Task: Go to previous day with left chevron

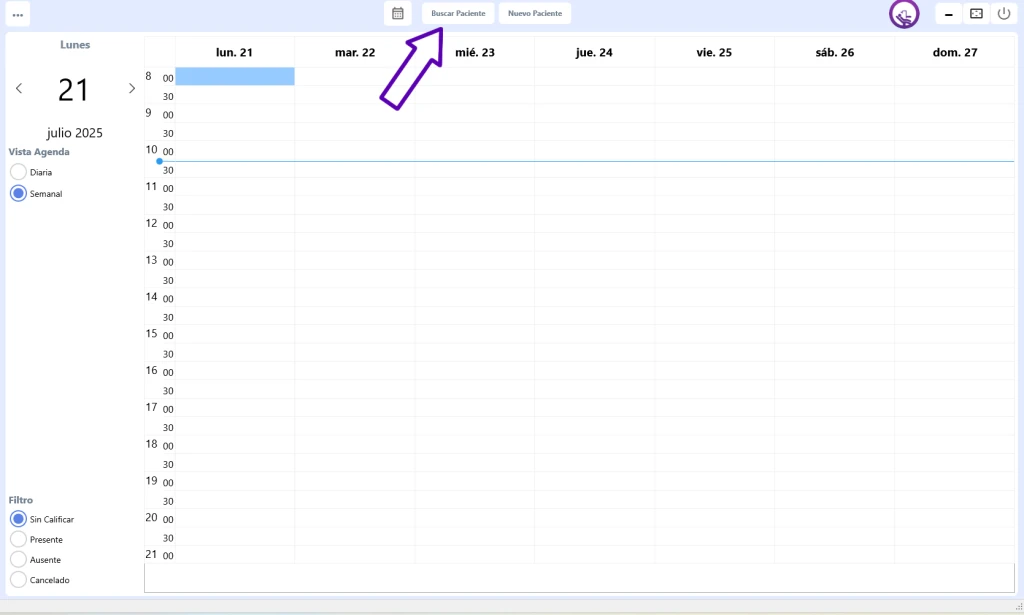Action: pos(19,89)
